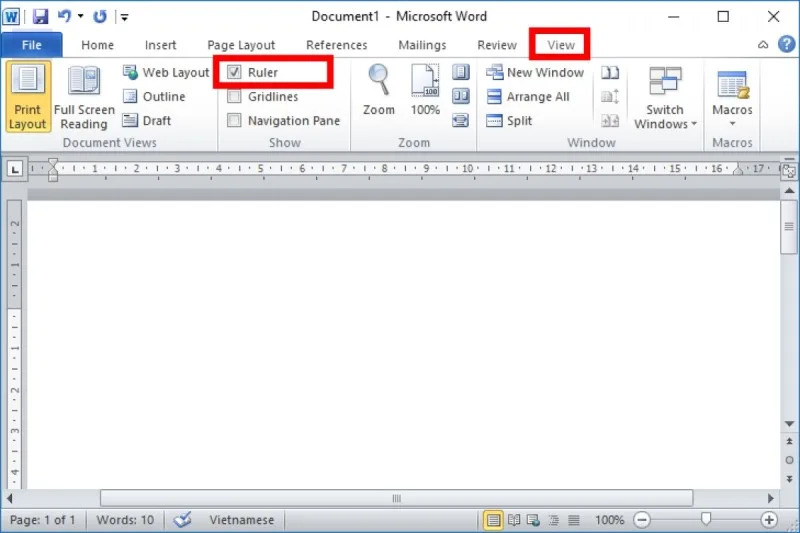Click the proofing check icon in status bar
The height and width of the screenshot is (533, 800).
pos(182,520)
